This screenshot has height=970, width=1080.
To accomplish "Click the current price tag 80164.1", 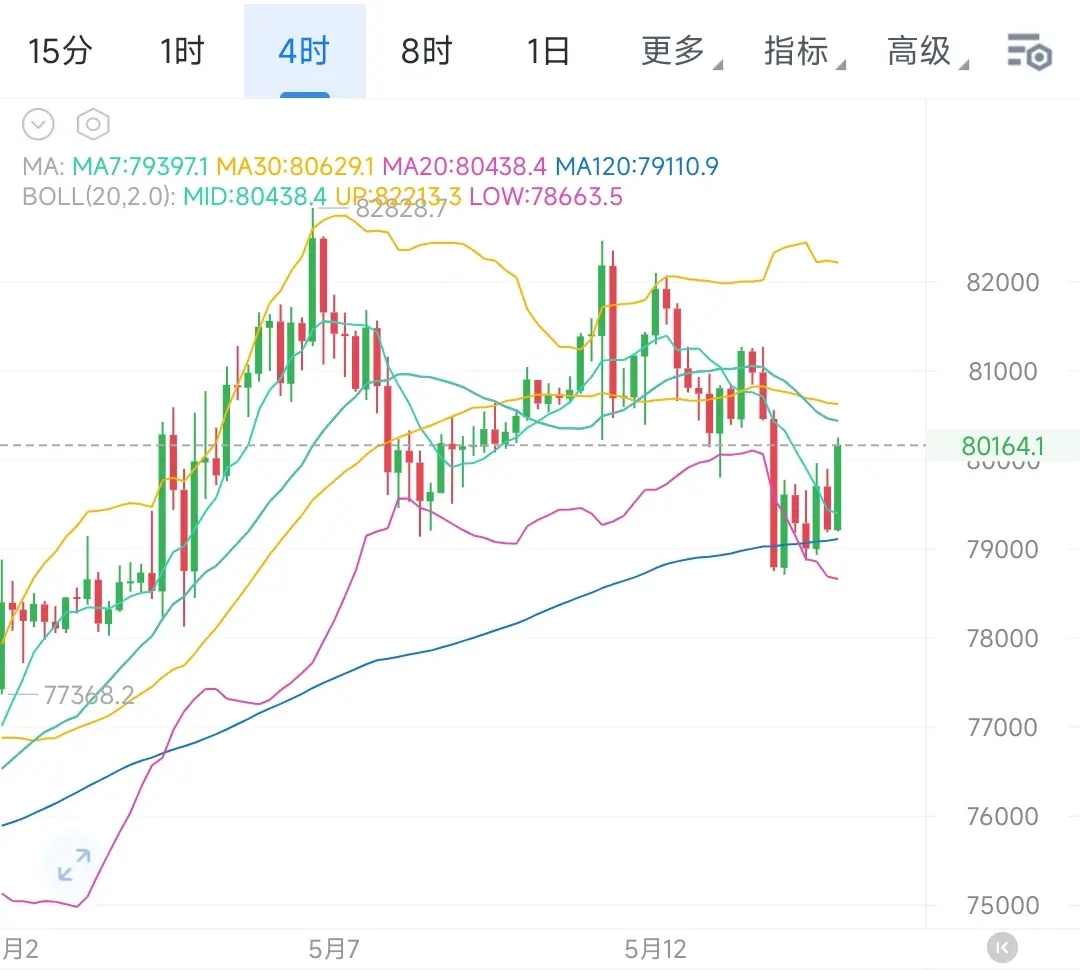I will (1003, 446).
